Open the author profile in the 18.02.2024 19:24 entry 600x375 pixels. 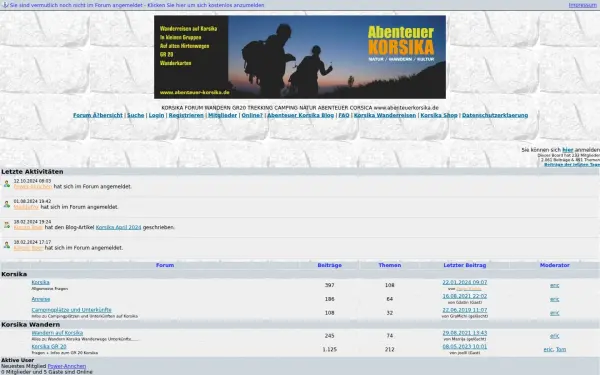coord(28,227)
